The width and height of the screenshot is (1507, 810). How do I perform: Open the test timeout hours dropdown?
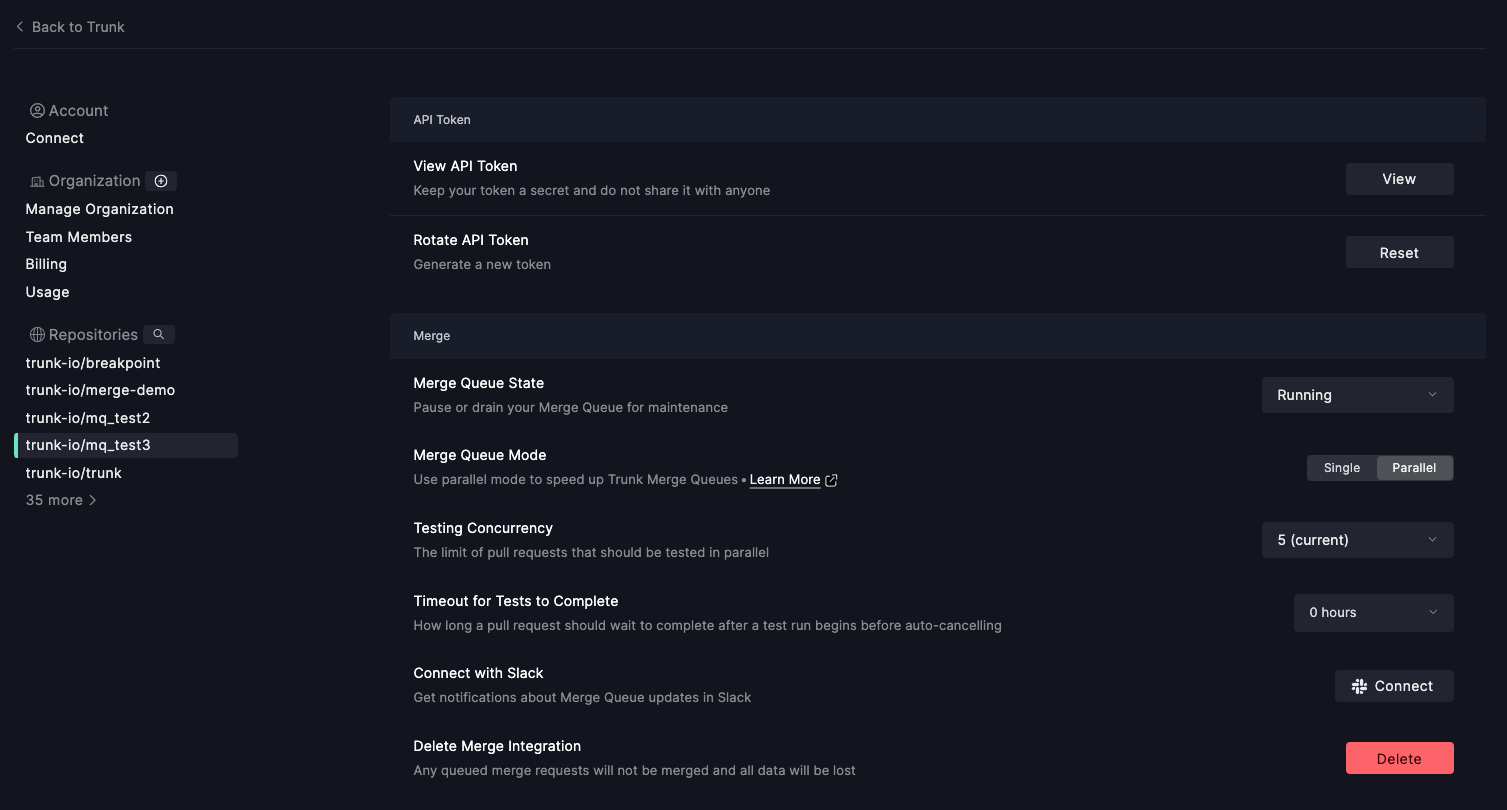[x=1373, y=613]
